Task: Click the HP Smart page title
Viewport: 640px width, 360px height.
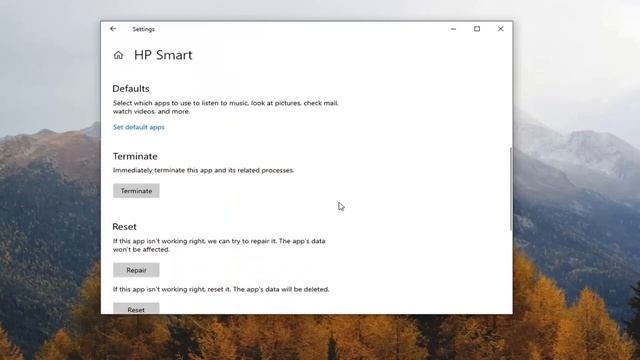Action: (x=163, y=55)
